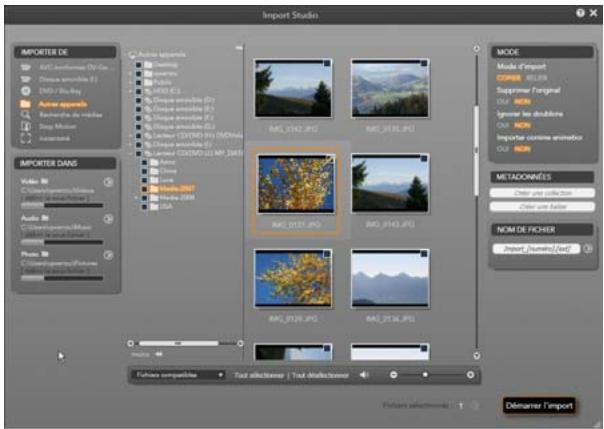Expand the Media 2008 folder
The width and height of the screenshot is (604, 429).
point(136,198)
